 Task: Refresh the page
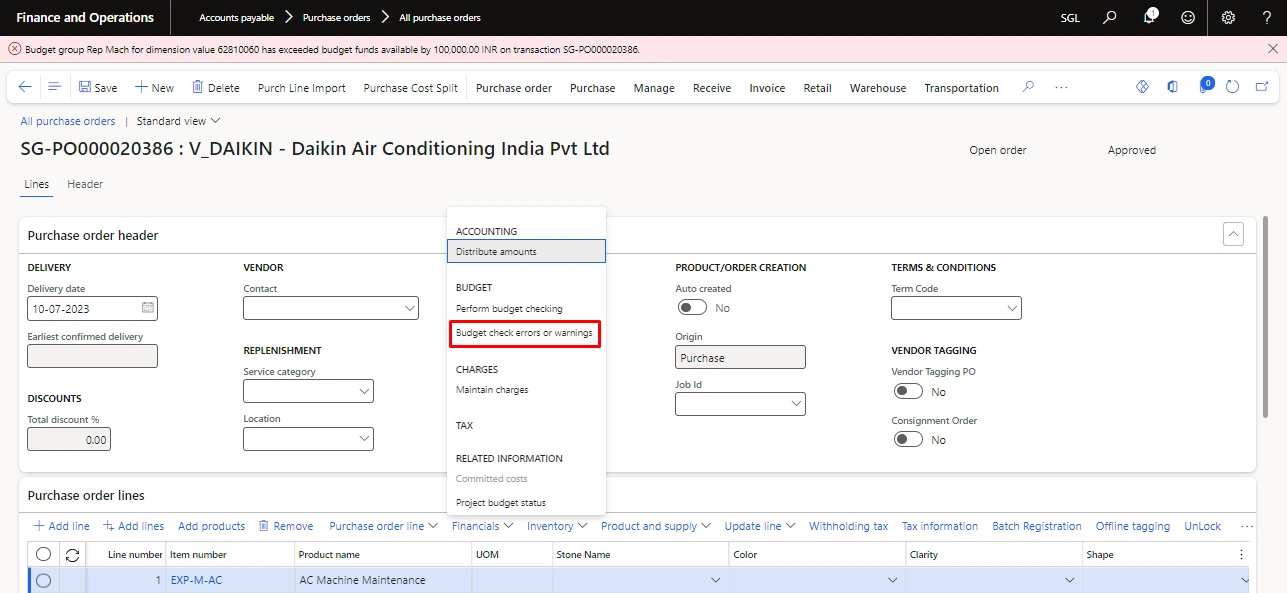point(1232,88)
